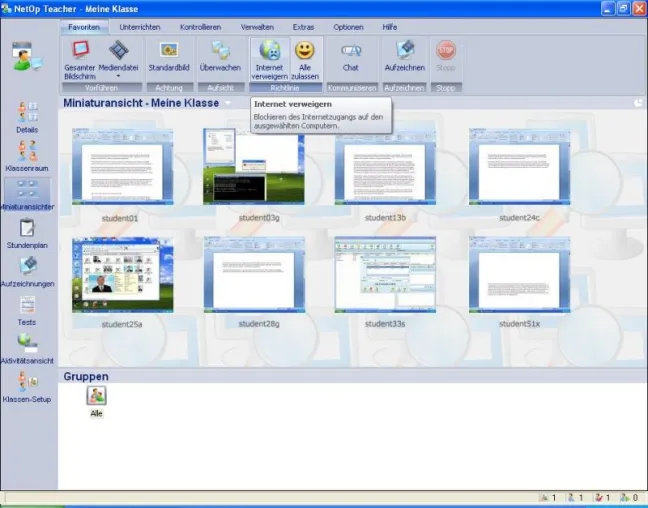Open Stundenplan in sidebar
648x508 pixels.
pos(27,233)
